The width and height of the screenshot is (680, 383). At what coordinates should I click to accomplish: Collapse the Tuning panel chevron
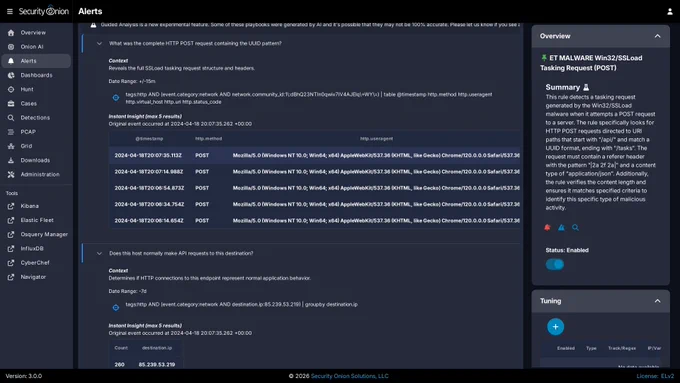click(657, 301)
